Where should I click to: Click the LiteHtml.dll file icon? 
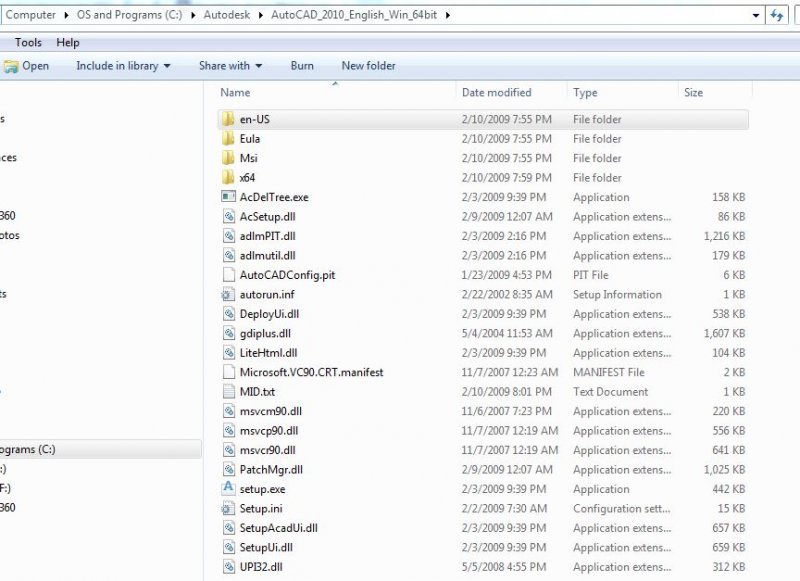click(x=229, y=352)
